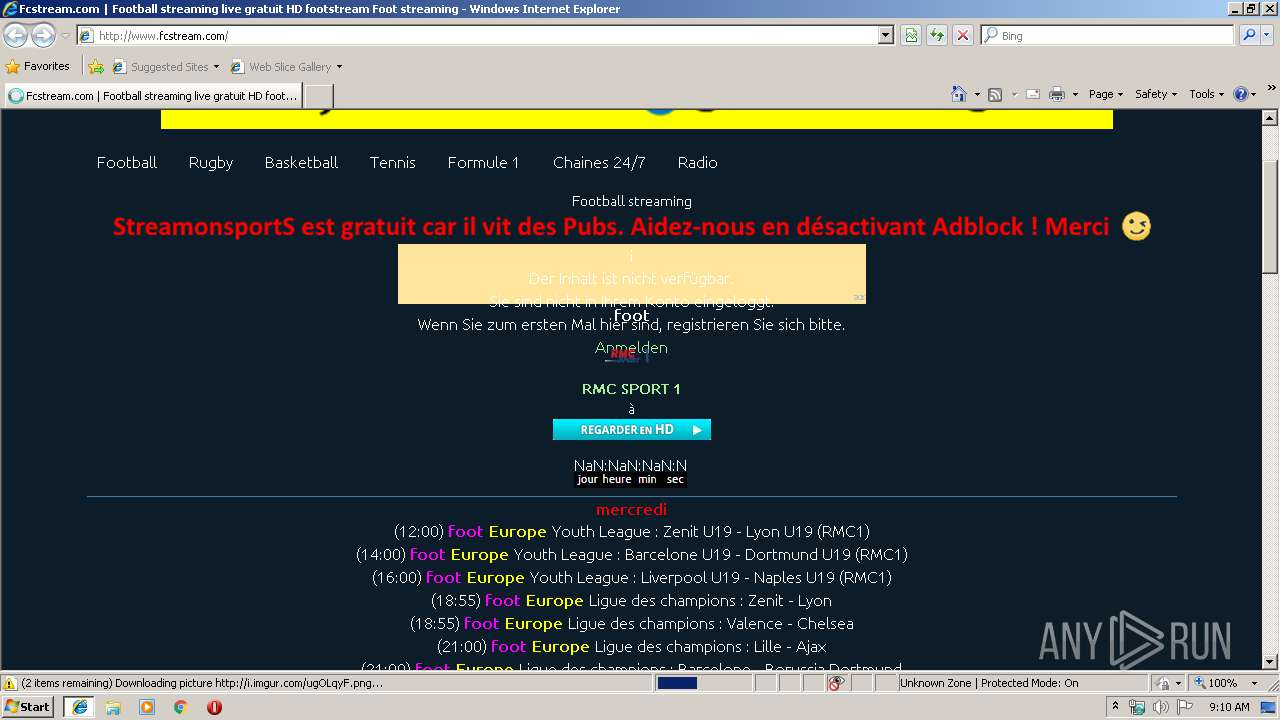Open the Favorites star panel
This screenshot has height=720, width=1280.
[x=38, y=66]
